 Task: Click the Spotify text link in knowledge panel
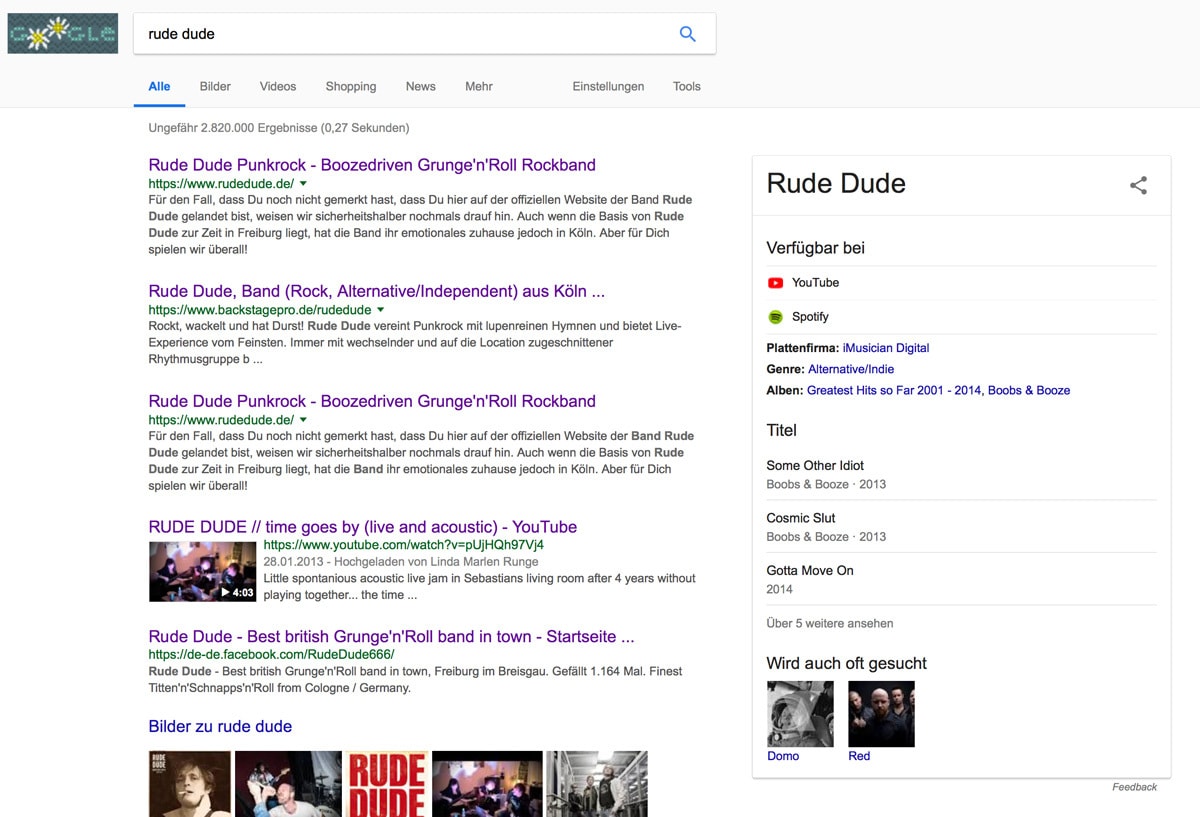coord(810,317)
